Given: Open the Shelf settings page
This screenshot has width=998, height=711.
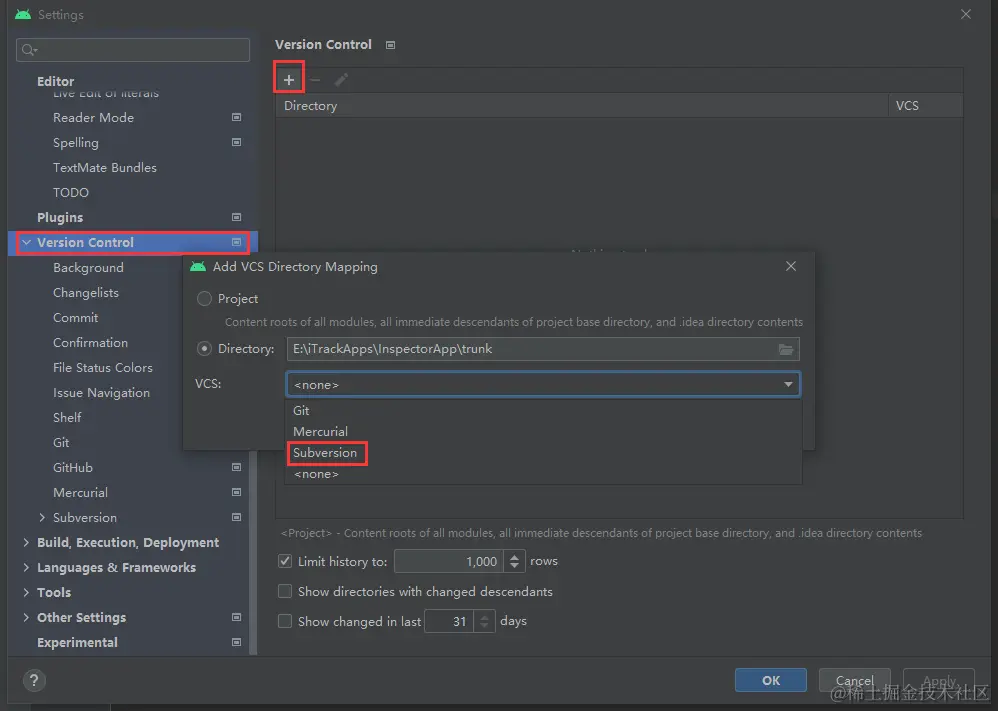Looking at the screenshot, I should coord(67,417).
